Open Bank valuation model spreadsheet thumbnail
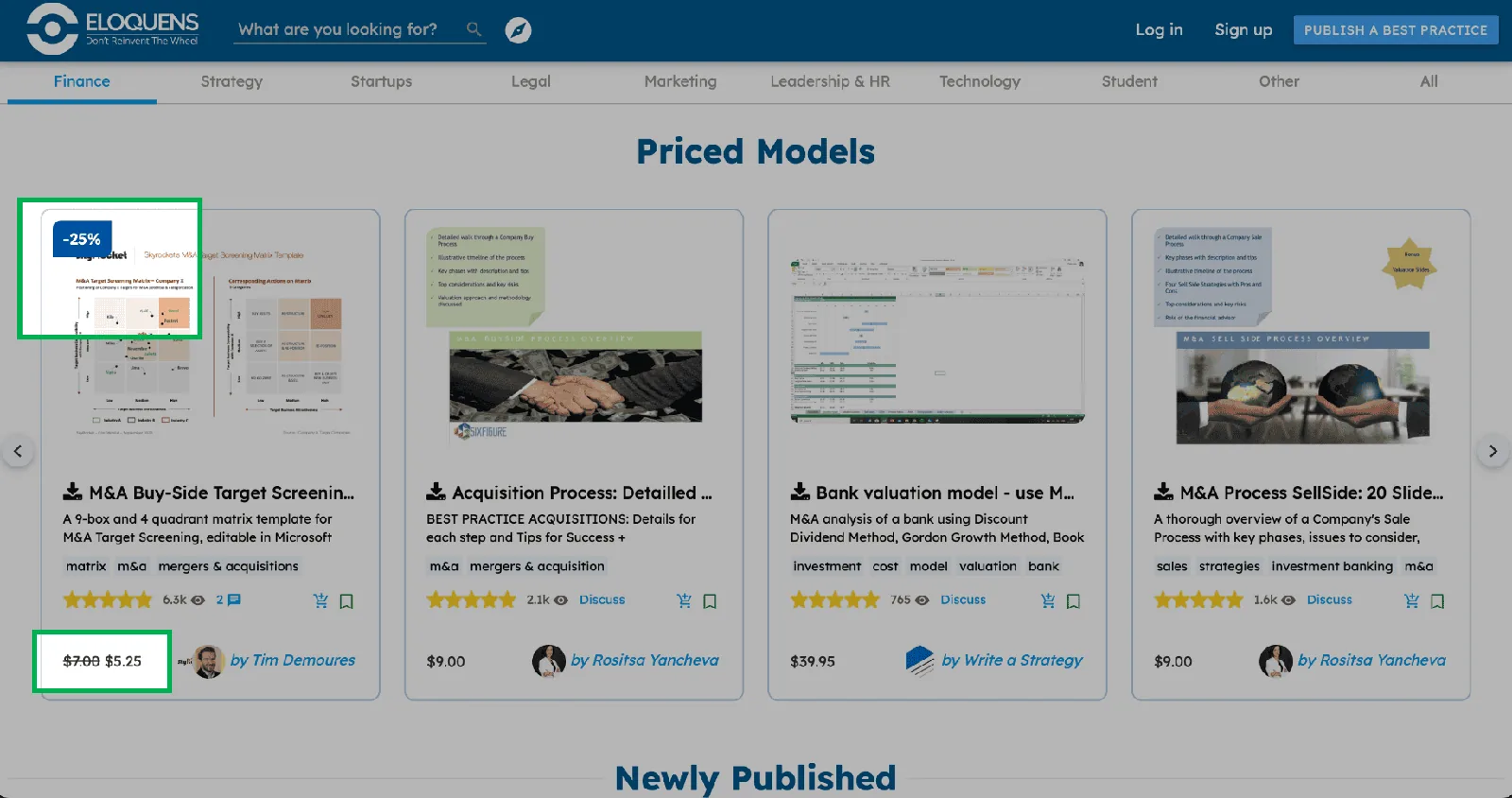 937,338
